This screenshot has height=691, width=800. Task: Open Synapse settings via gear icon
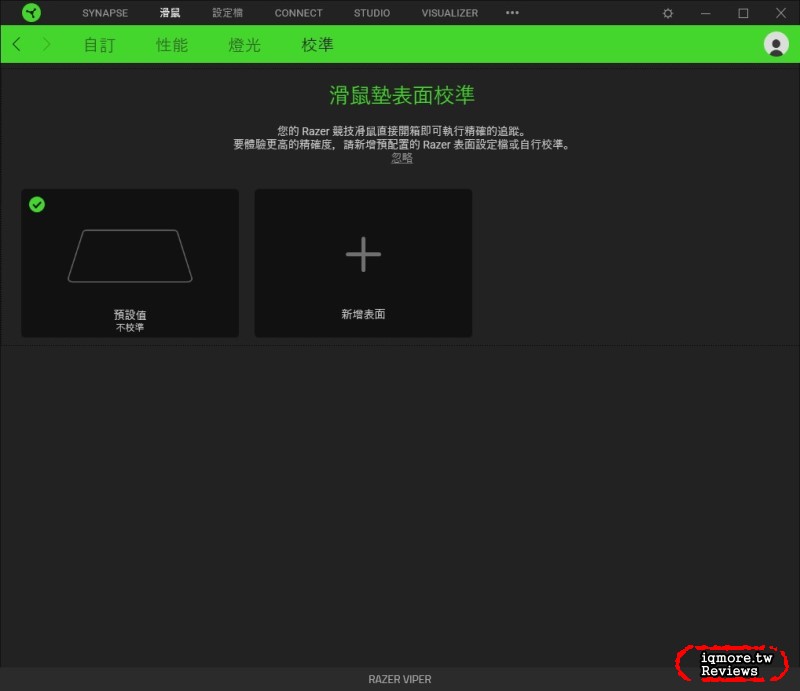(666, 13)
